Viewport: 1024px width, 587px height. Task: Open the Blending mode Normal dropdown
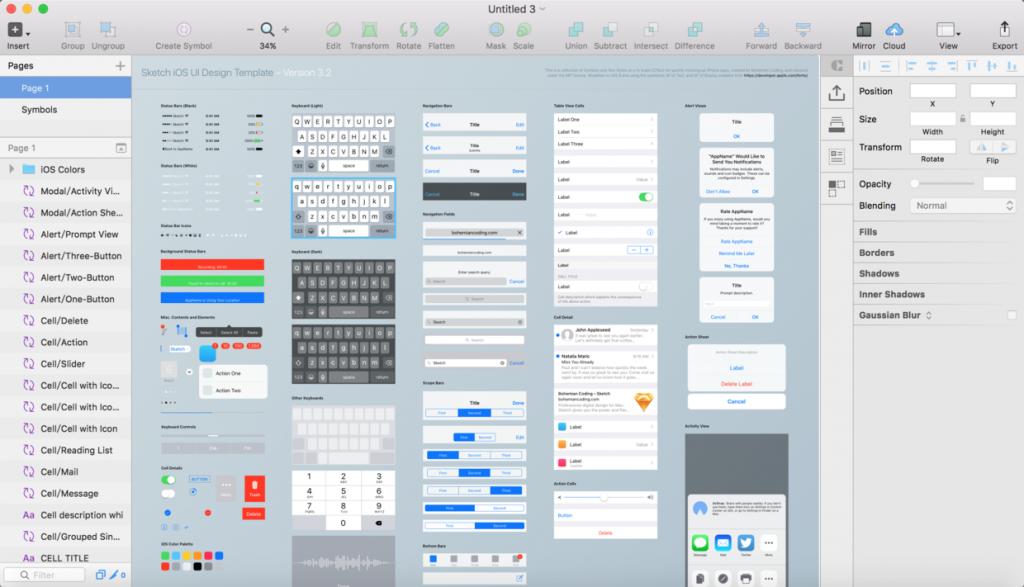click(962, 205)
